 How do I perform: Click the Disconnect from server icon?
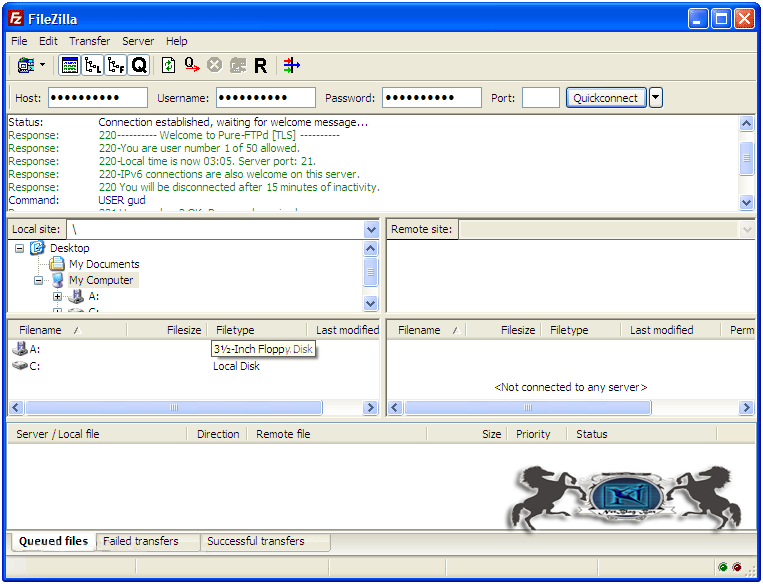click(x=237, y=66)
